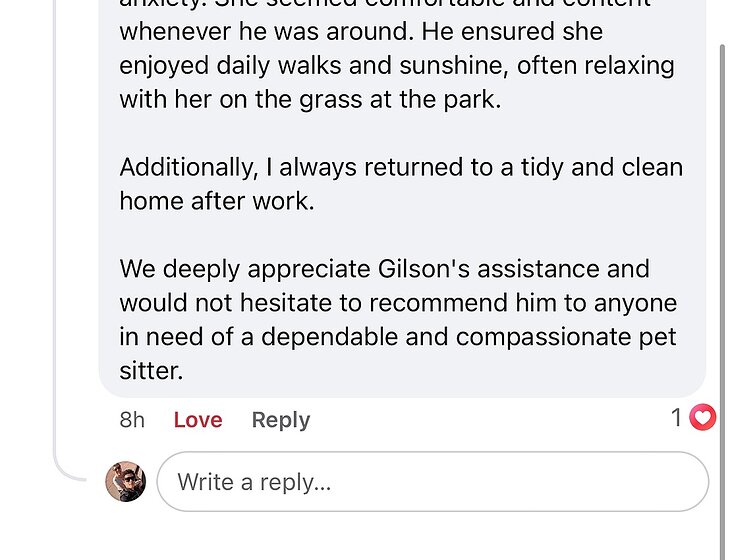Click "whenever he was around" text

(x=264, y=31)
